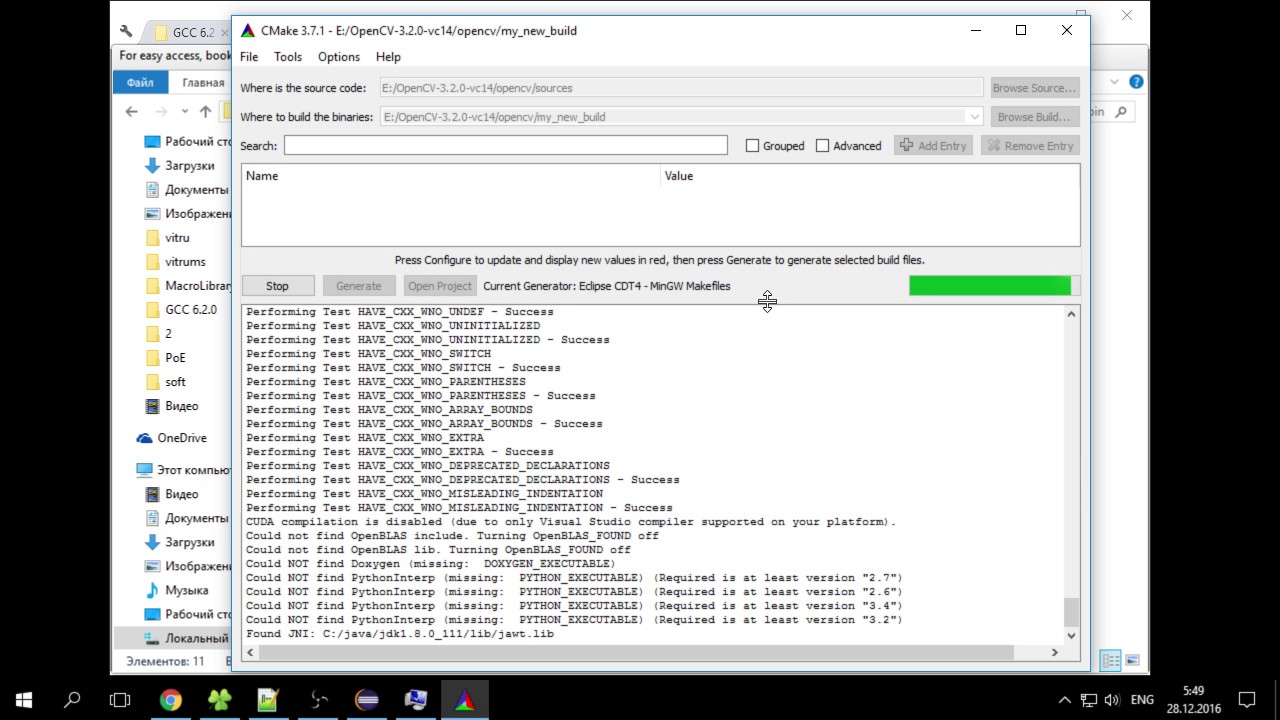Viewport: 1280px width, 720px height.
Task: Click the Search input field
Action: pos(505,146)
